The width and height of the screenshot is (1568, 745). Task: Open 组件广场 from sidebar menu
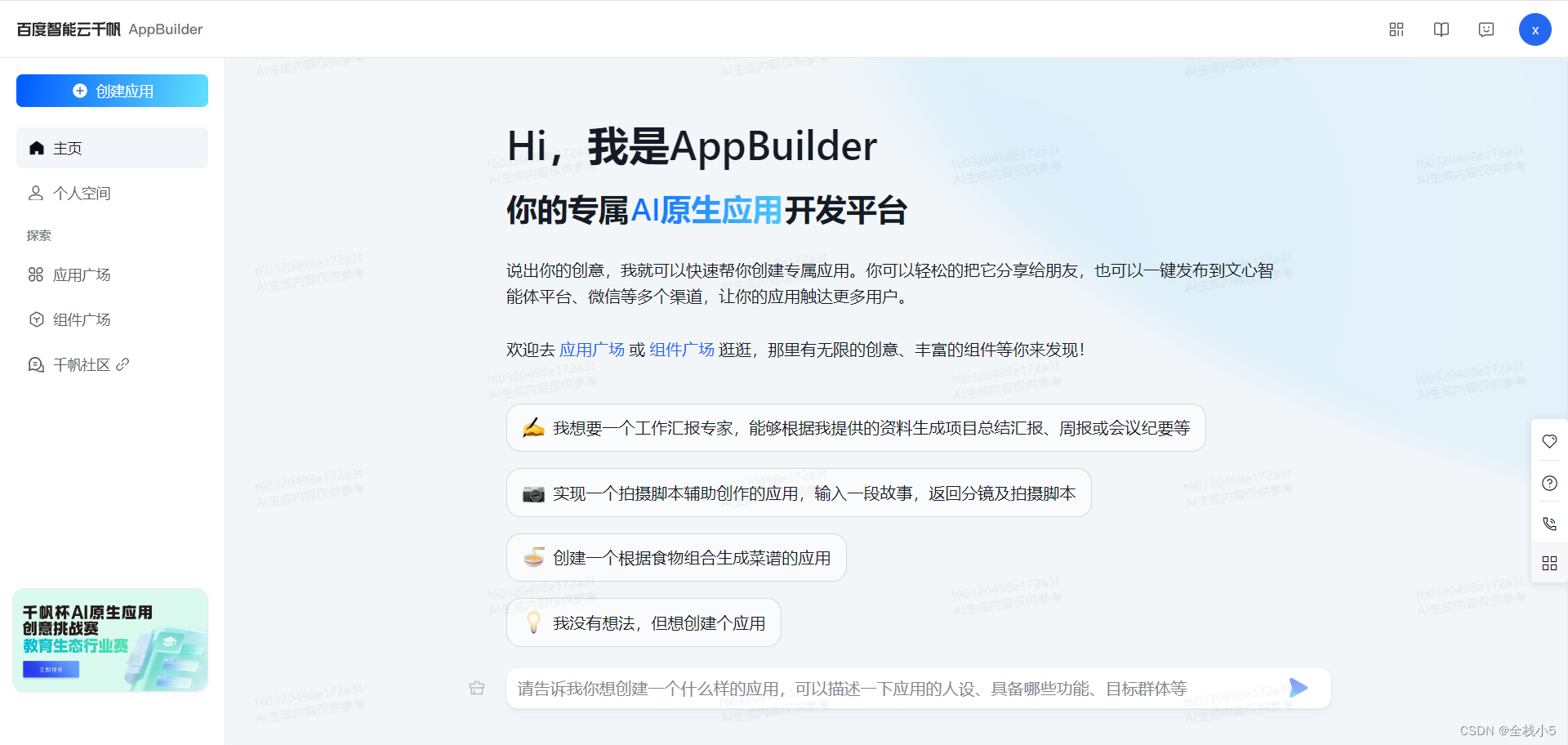coord(82,319)
